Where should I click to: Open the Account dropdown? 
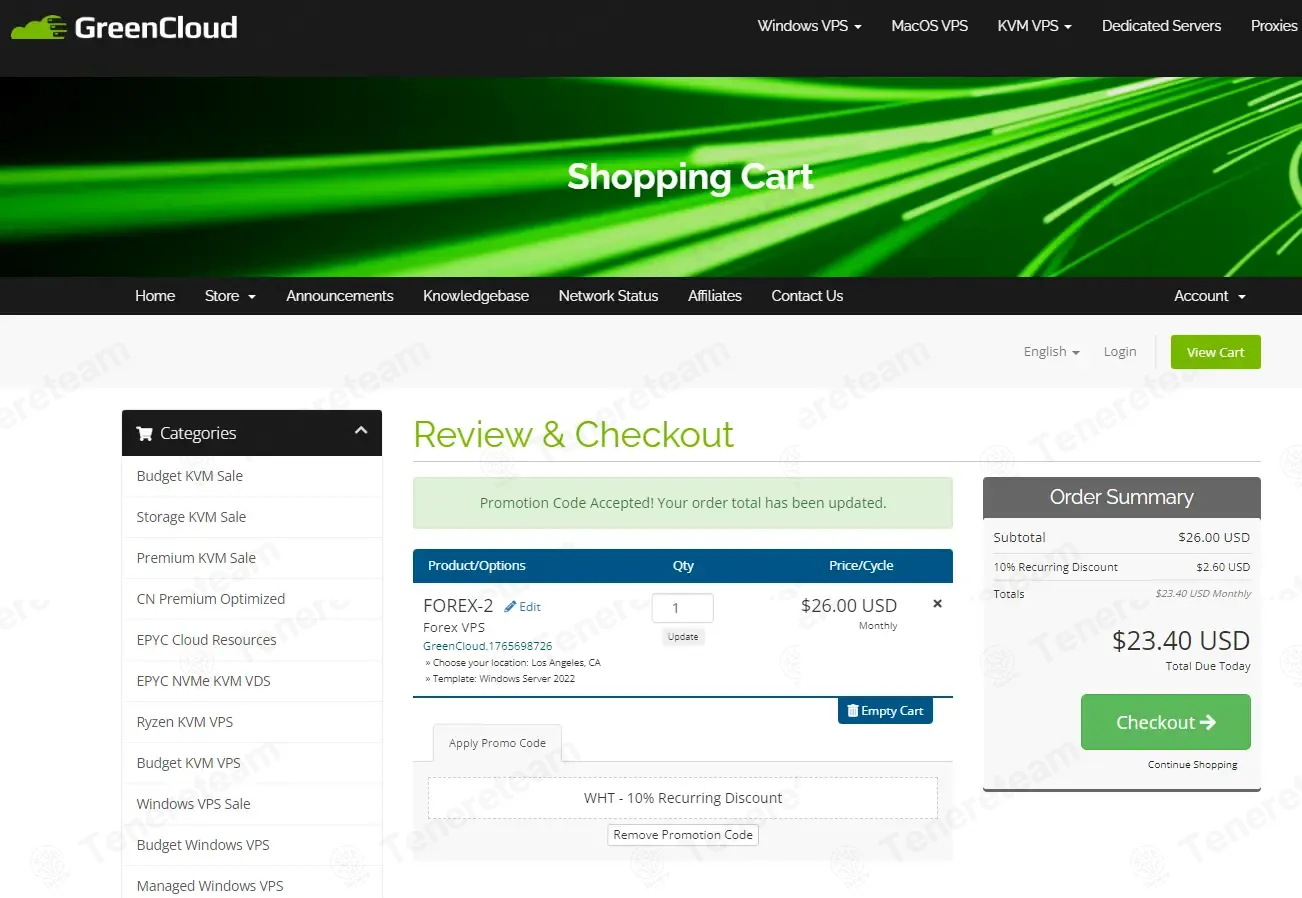click(x=1209, y=296)
